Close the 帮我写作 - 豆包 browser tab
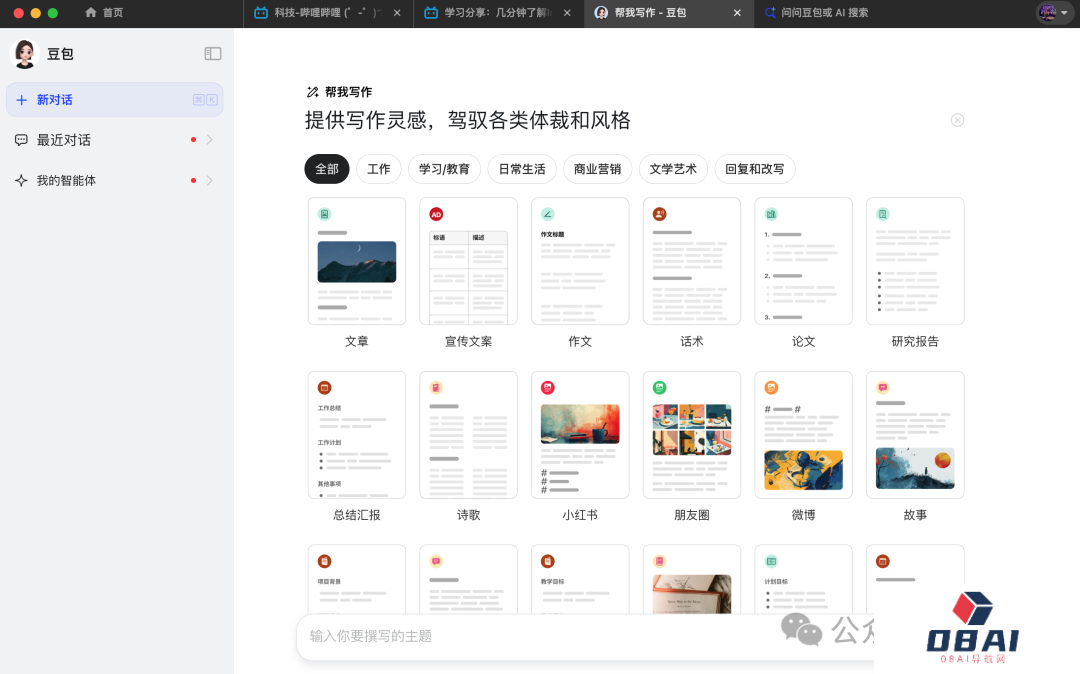 737,13
